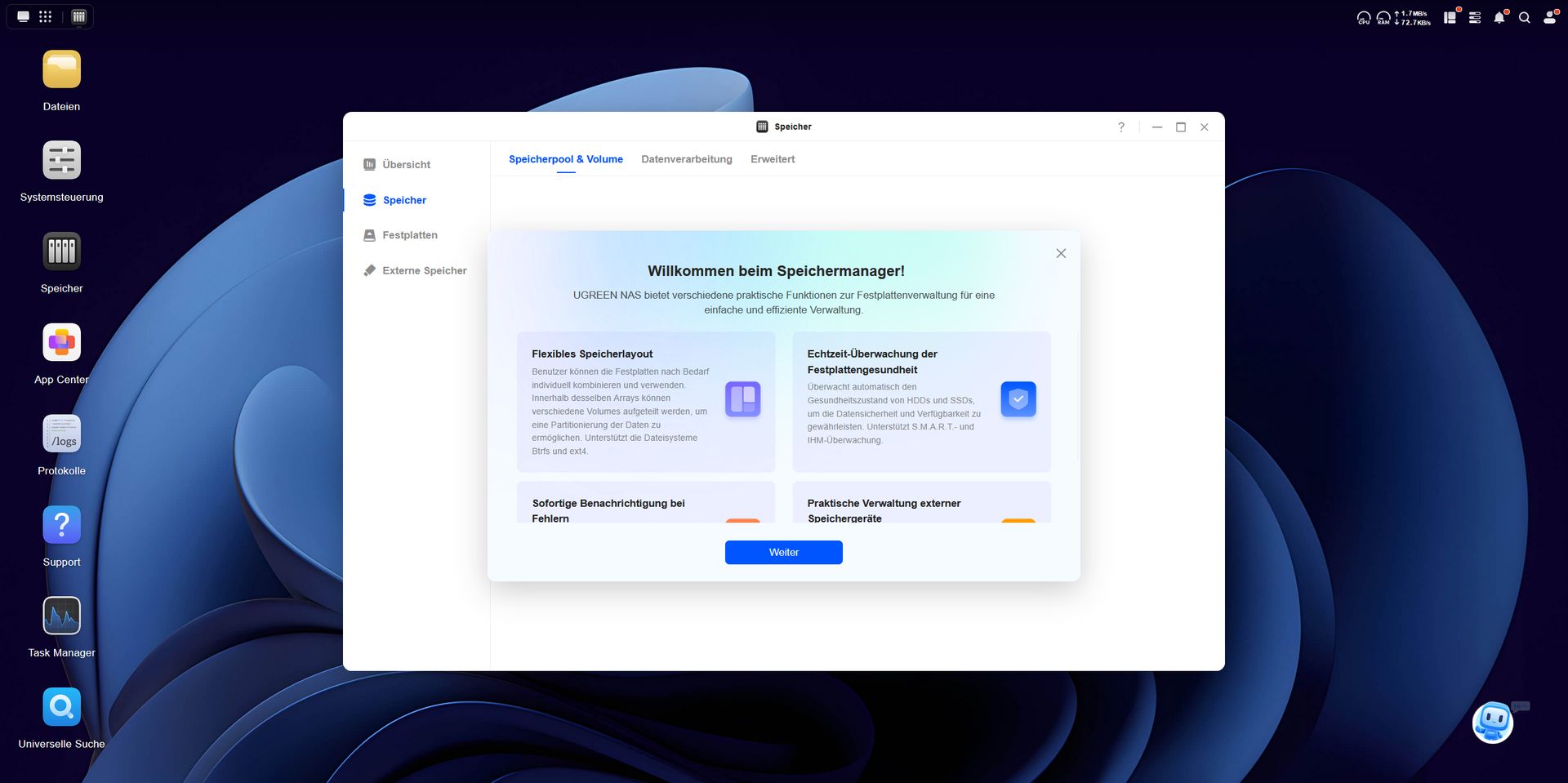Open the user account menu top right
The width and height of the screenshot is (1568, 783).
point(1549,16)
